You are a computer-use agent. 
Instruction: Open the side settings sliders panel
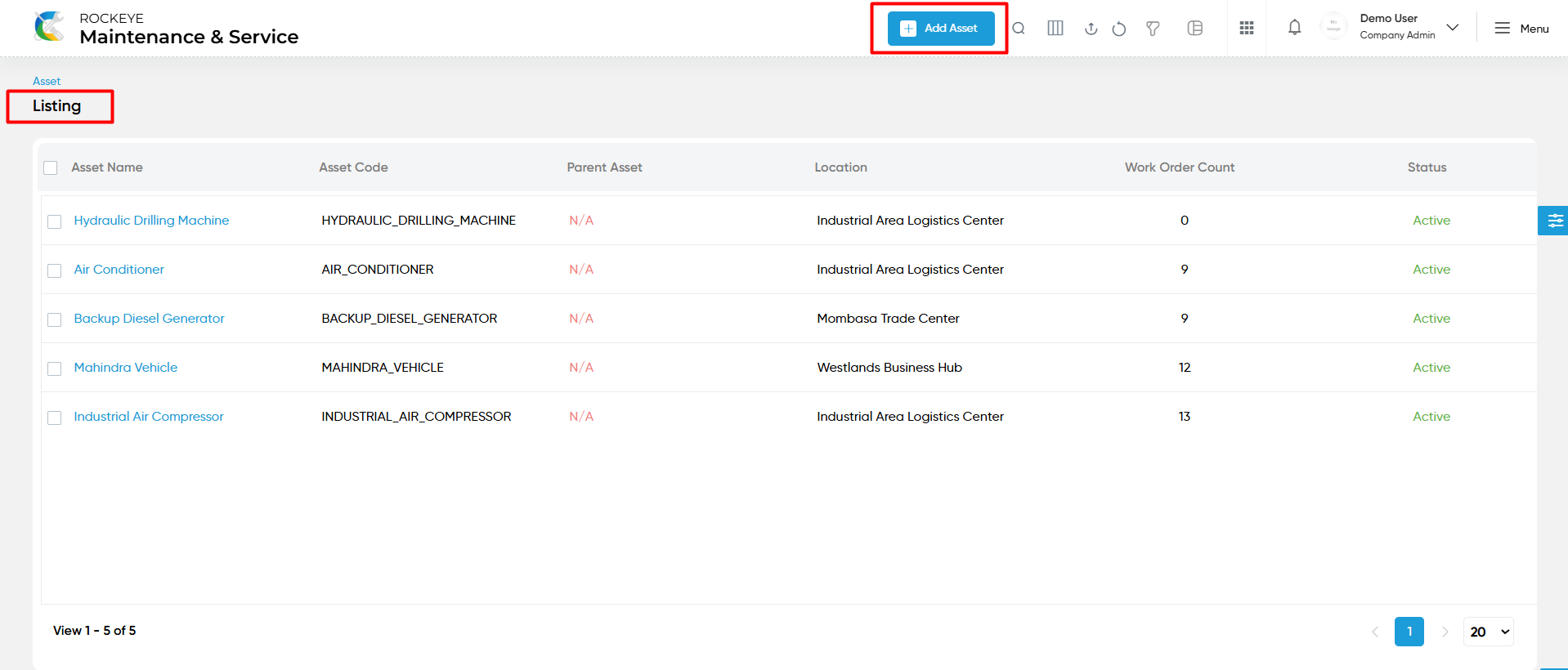(1555, 221)
